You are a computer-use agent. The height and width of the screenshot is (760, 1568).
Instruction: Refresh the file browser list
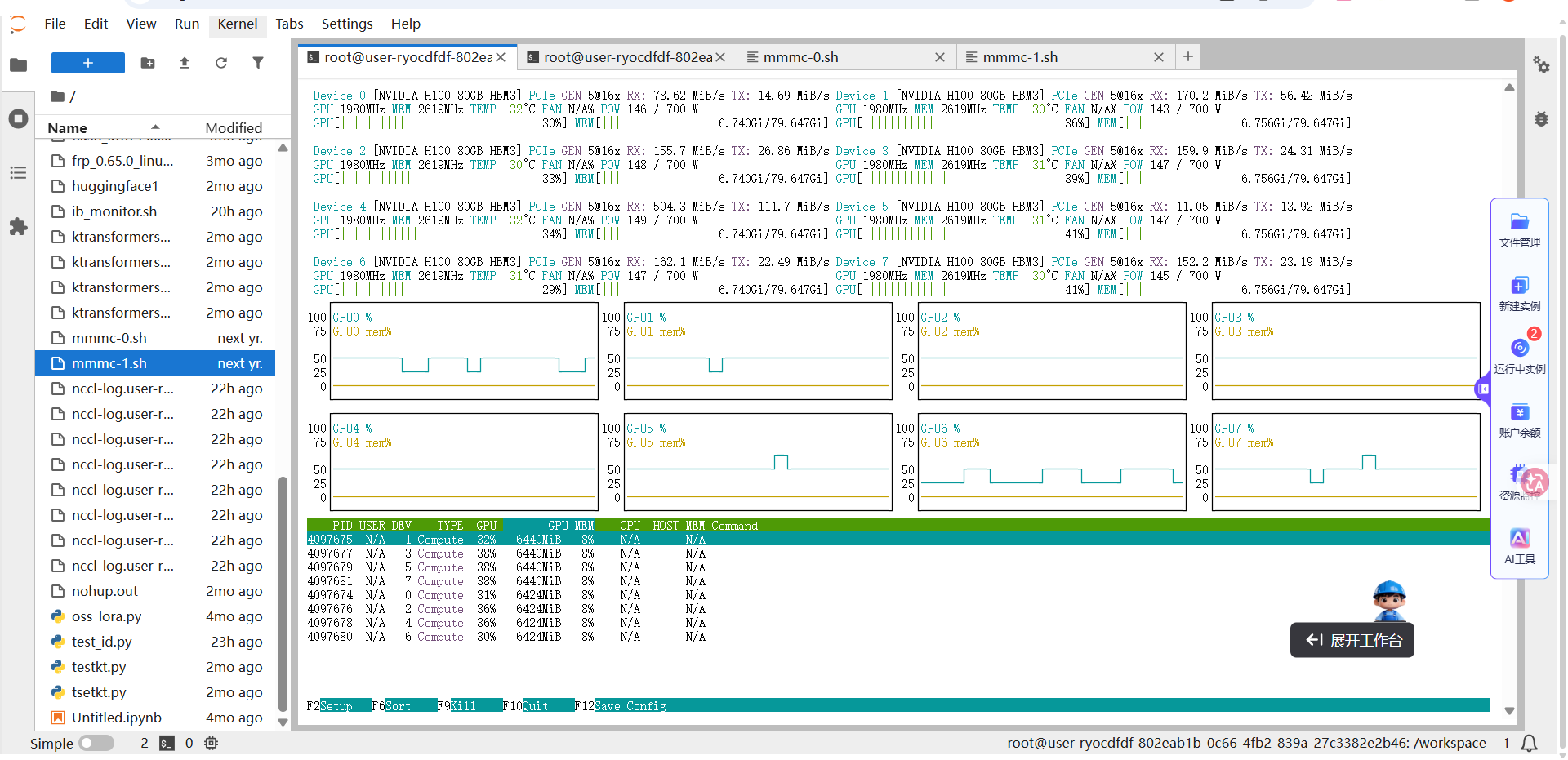tap(220, 63)
